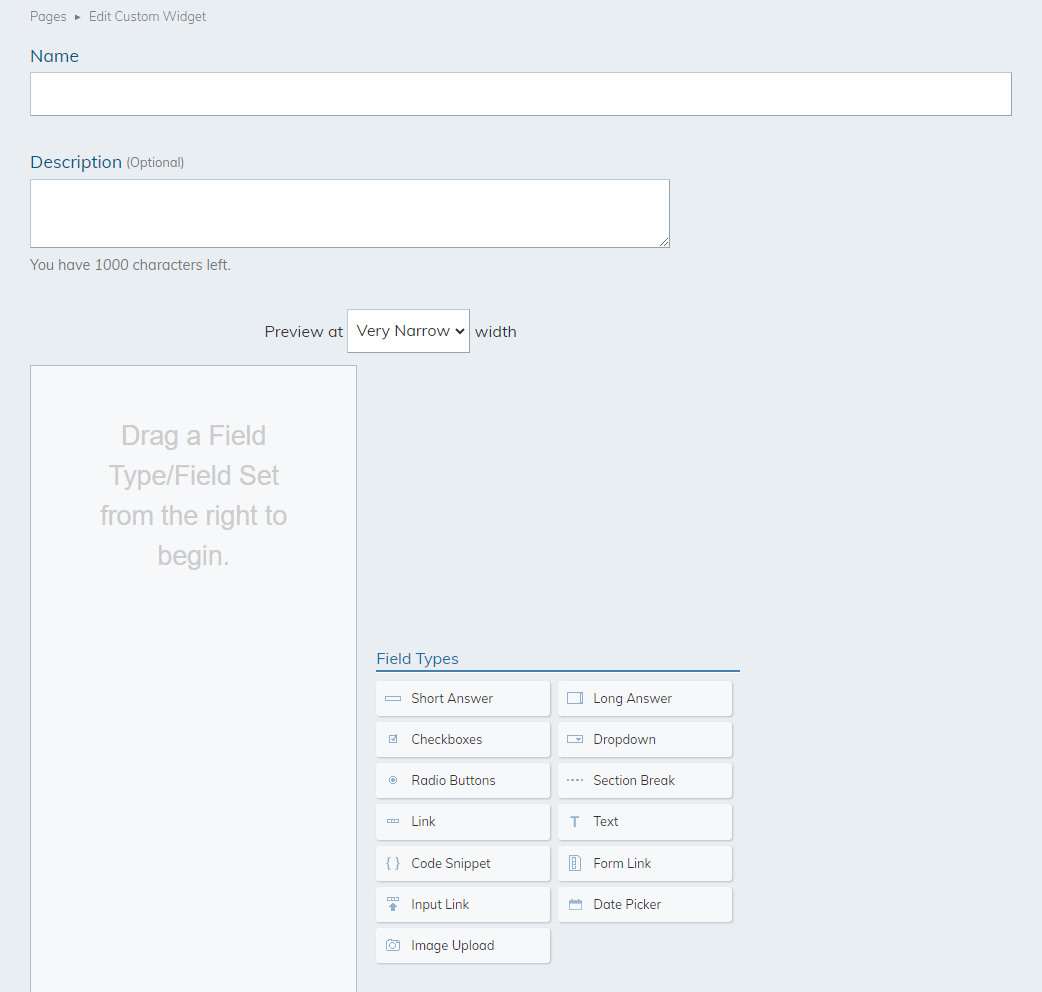Click the Text field T icon
This screenshot has height=992, width=1042.
pos(575,822)
